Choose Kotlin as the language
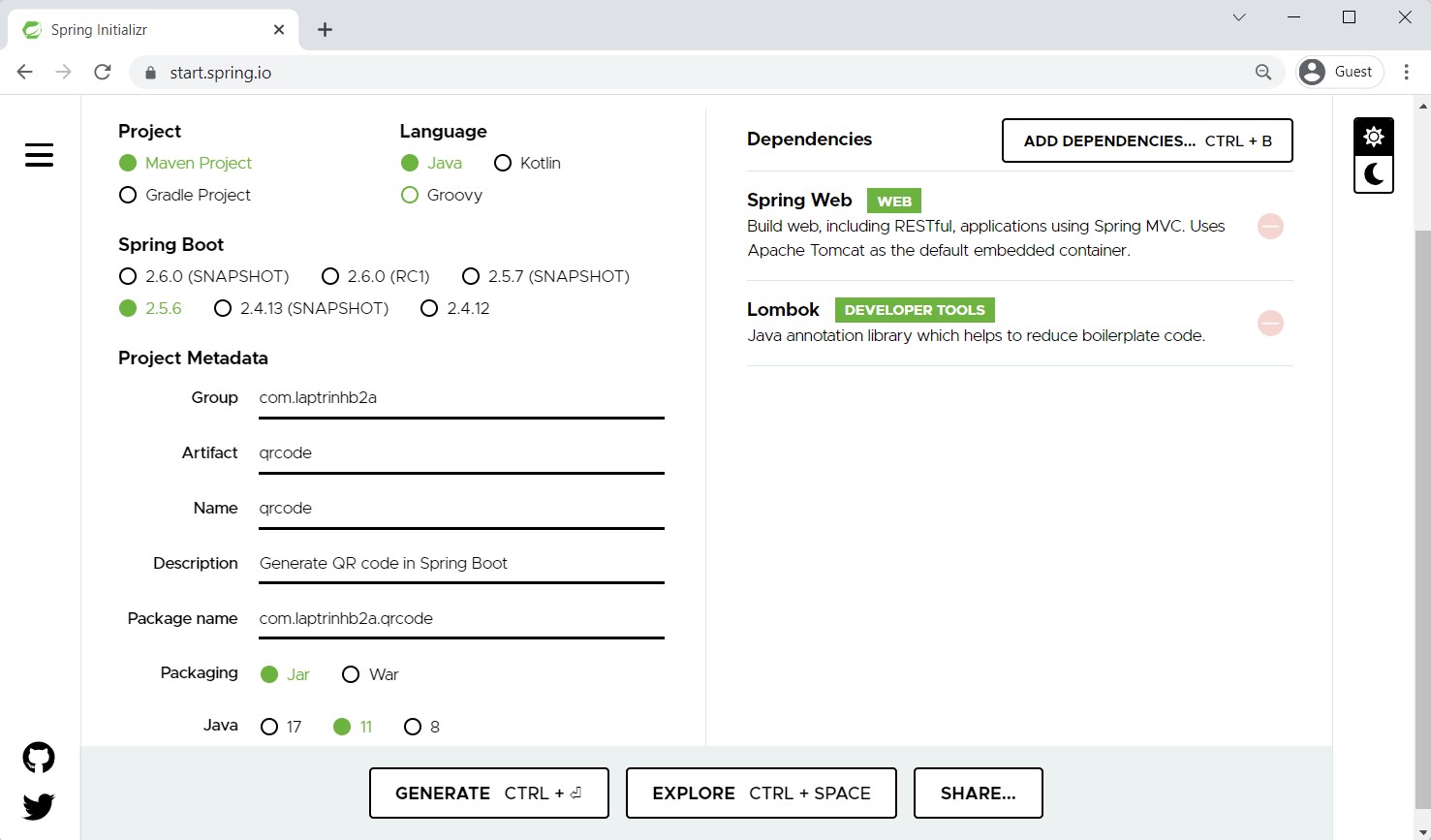Screen dimensions: 1431x840 (x=527, y=163)
